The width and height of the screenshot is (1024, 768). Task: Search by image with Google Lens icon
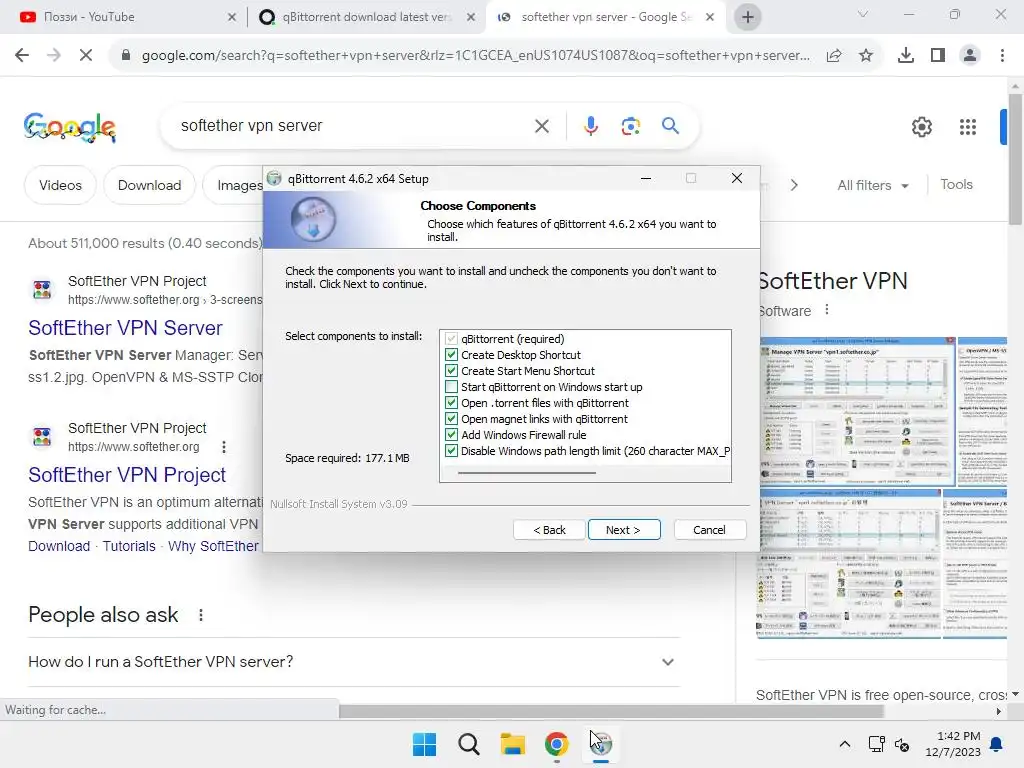(x=630, y=126)
